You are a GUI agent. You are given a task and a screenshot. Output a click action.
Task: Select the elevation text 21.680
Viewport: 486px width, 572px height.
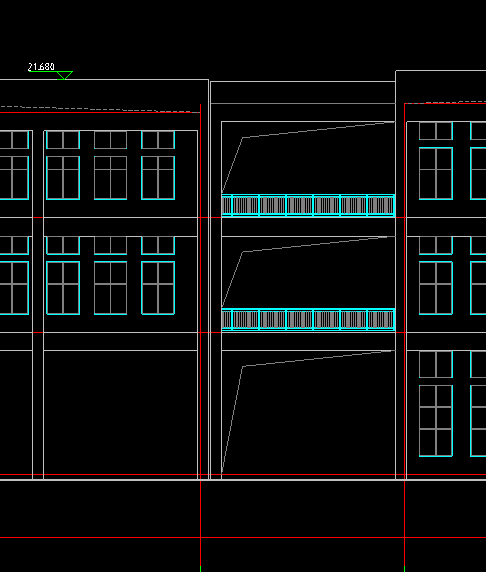point(41,67)
